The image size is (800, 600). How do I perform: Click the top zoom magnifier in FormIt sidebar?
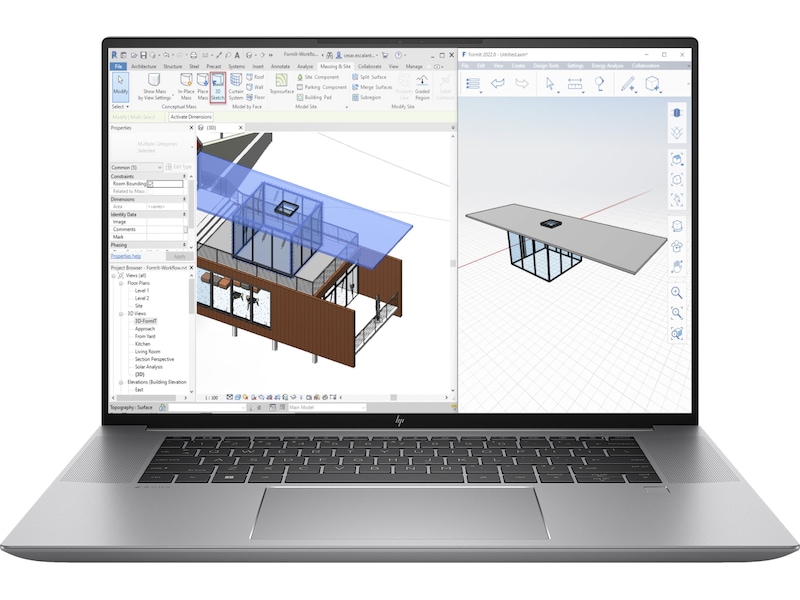tap(677, 293)
